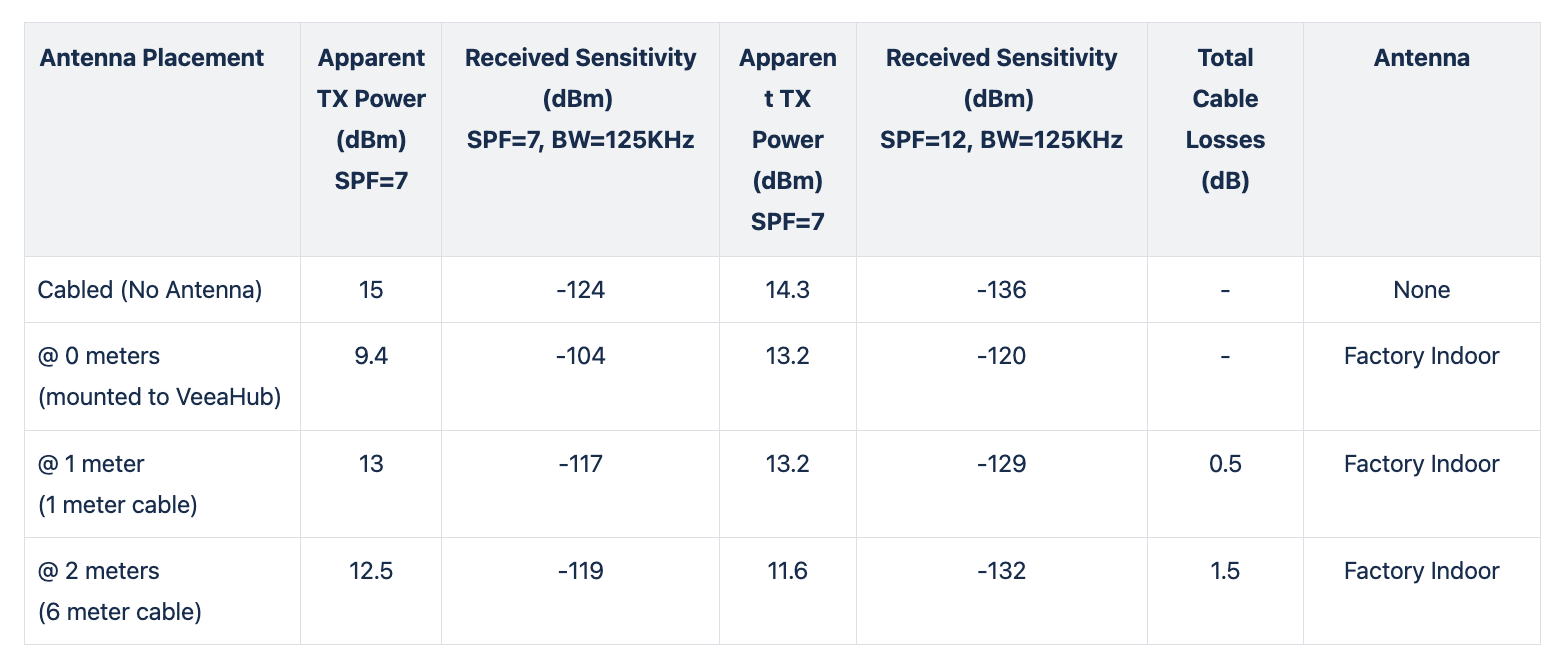The width and height of the screenshot is (1554, 660).
Task: Click the SPF=12 Received Sensitivity header
Action: pos(1001,99)
